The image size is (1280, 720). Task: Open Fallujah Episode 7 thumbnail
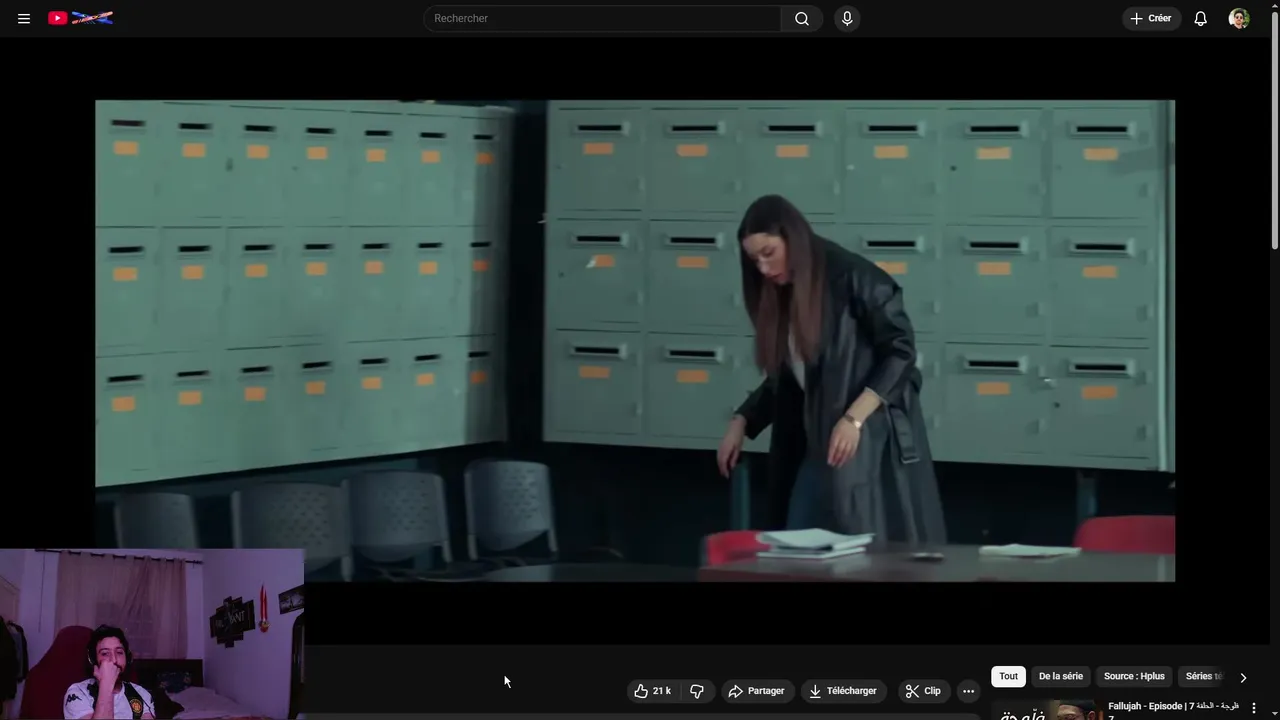click(1045, 710)
